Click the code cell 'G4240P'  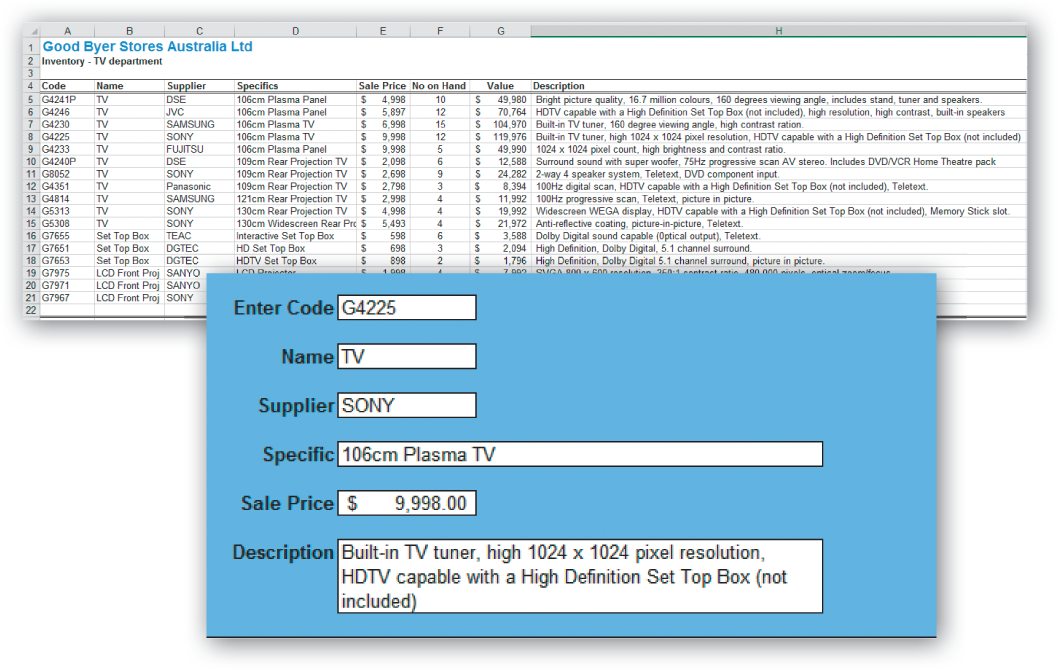(67, 162)
